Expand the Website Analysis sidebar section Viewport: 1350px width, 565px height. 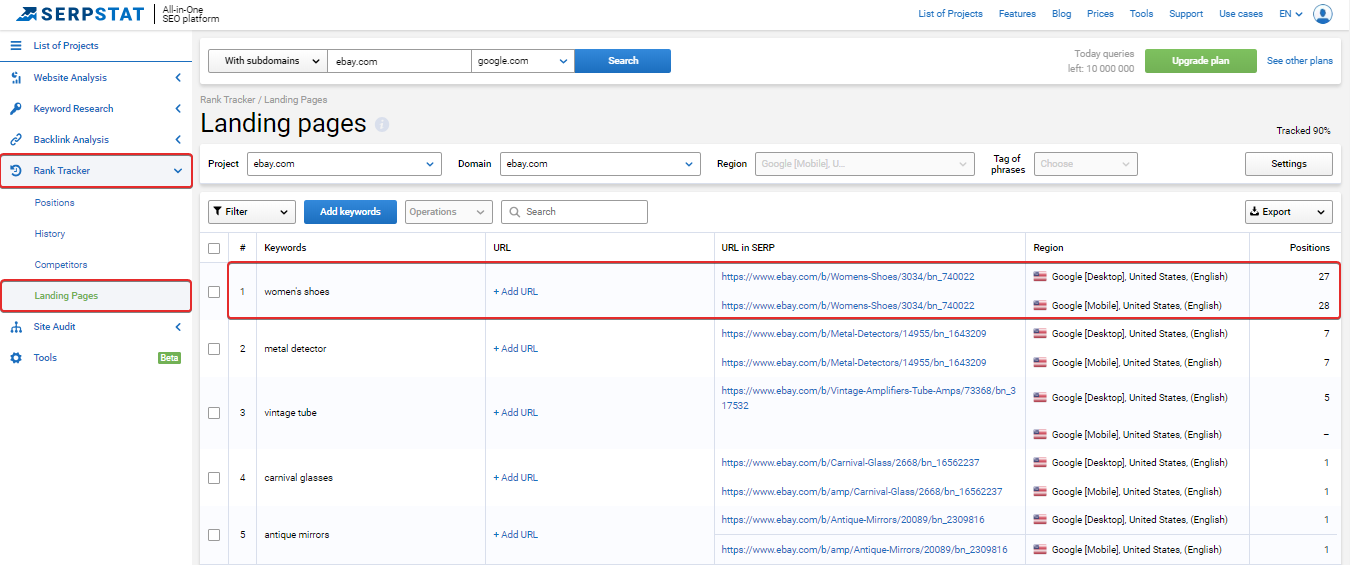pos(178,77)
